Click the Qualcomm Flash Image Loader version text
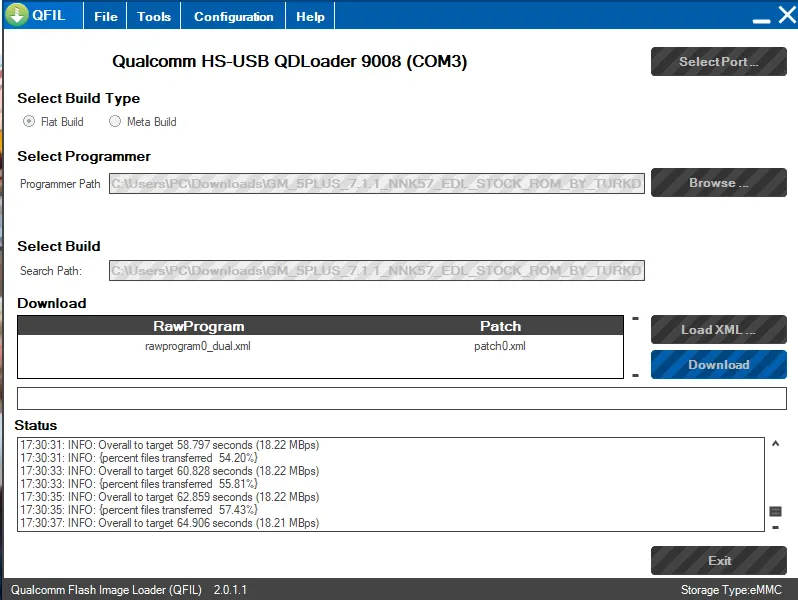The height and width of the screenshot is (600, 798). 129,590
